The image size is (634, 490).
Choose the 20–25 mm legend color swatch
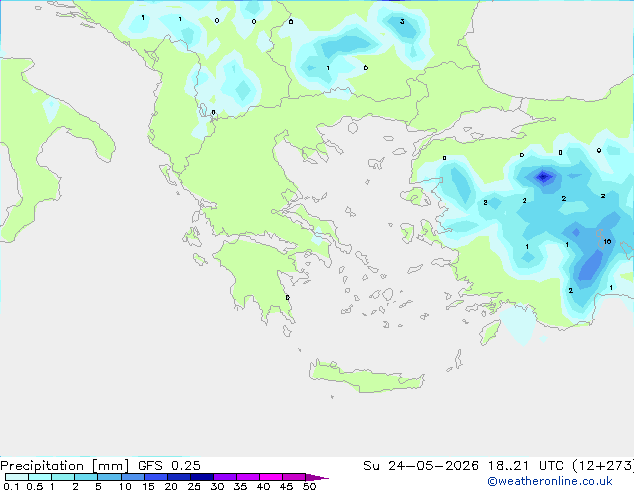(178, 477)
